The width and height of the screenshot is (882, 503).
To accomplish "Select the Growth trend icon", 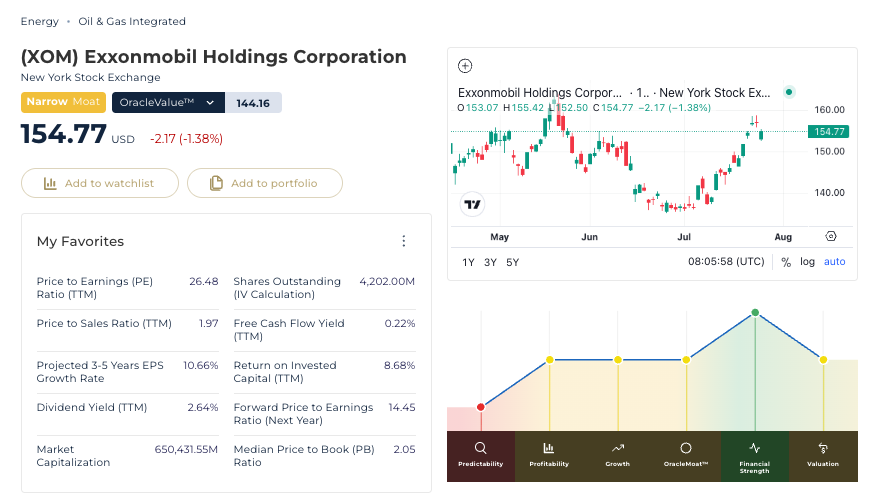I will [x=618, y=448].
